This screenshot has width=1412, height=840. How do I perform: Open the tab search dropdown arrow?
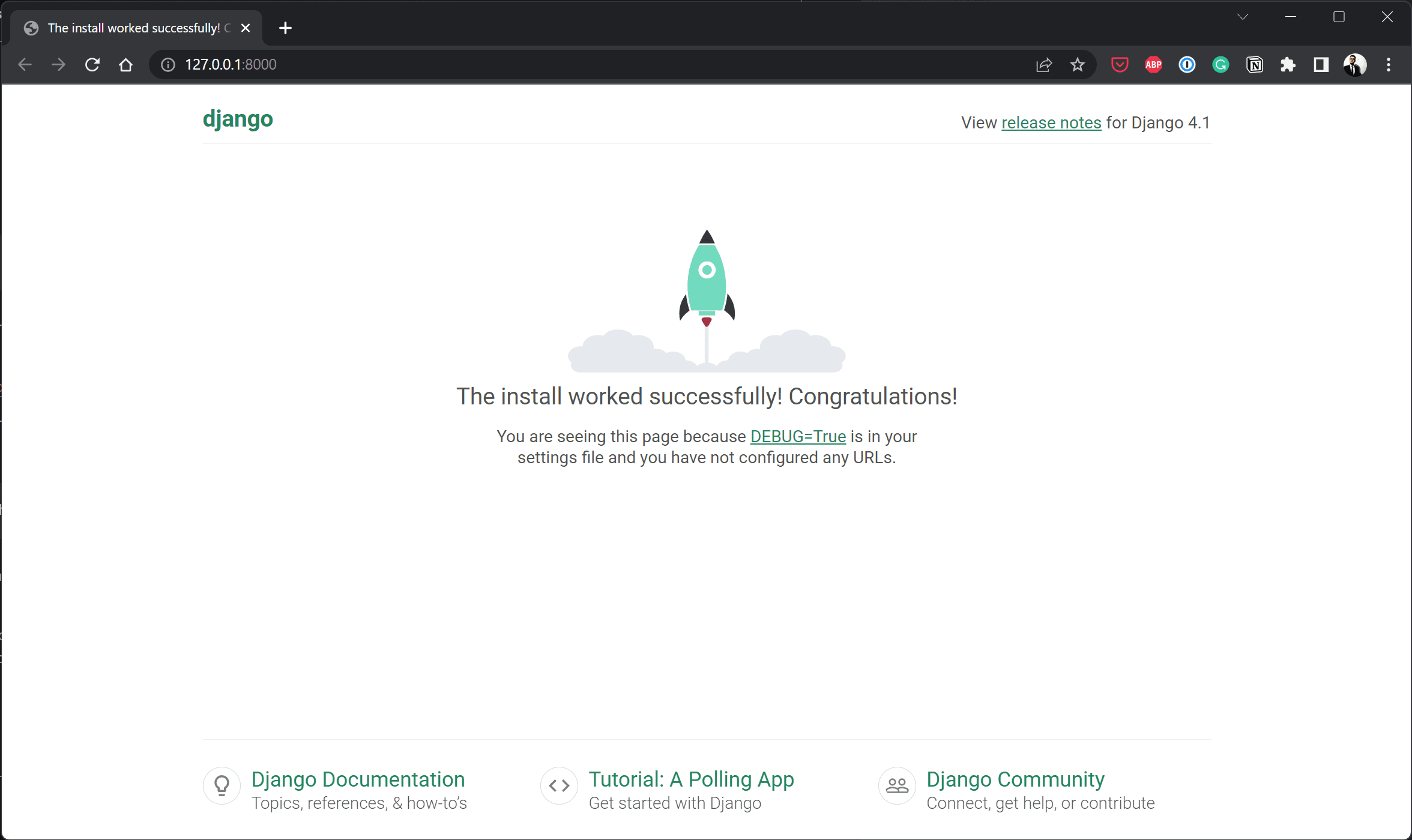click(1243, 16)
